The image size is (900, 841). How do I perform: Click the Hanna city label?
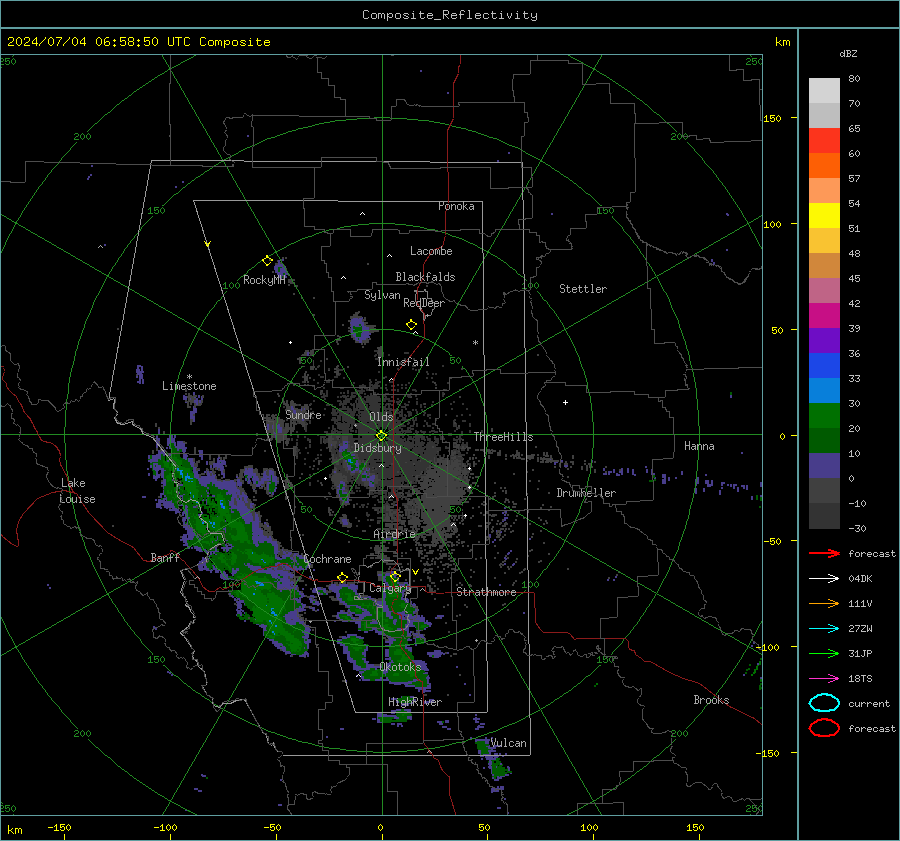tap(699, 446)
